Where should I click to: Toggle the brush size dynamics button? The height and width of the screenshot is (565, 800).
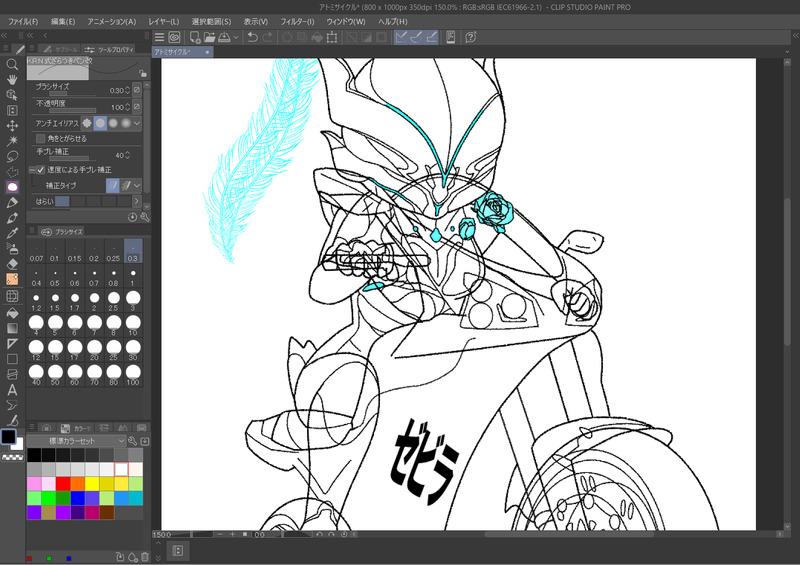point(137,90)
